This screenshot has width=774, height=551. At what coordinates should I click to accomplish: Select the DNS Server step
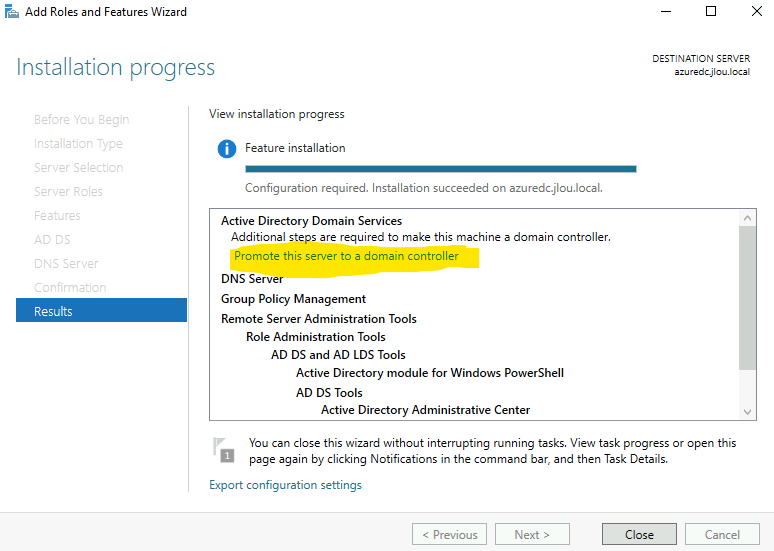66,264
